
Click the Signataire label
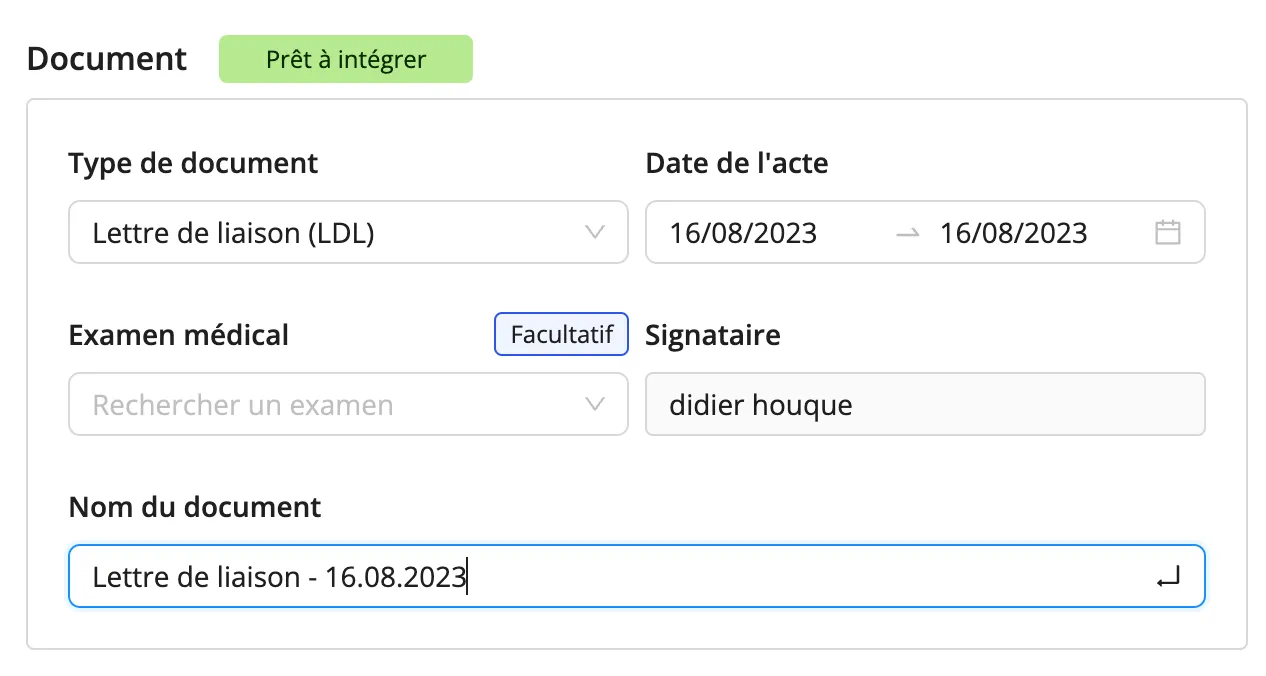(713, 335)
